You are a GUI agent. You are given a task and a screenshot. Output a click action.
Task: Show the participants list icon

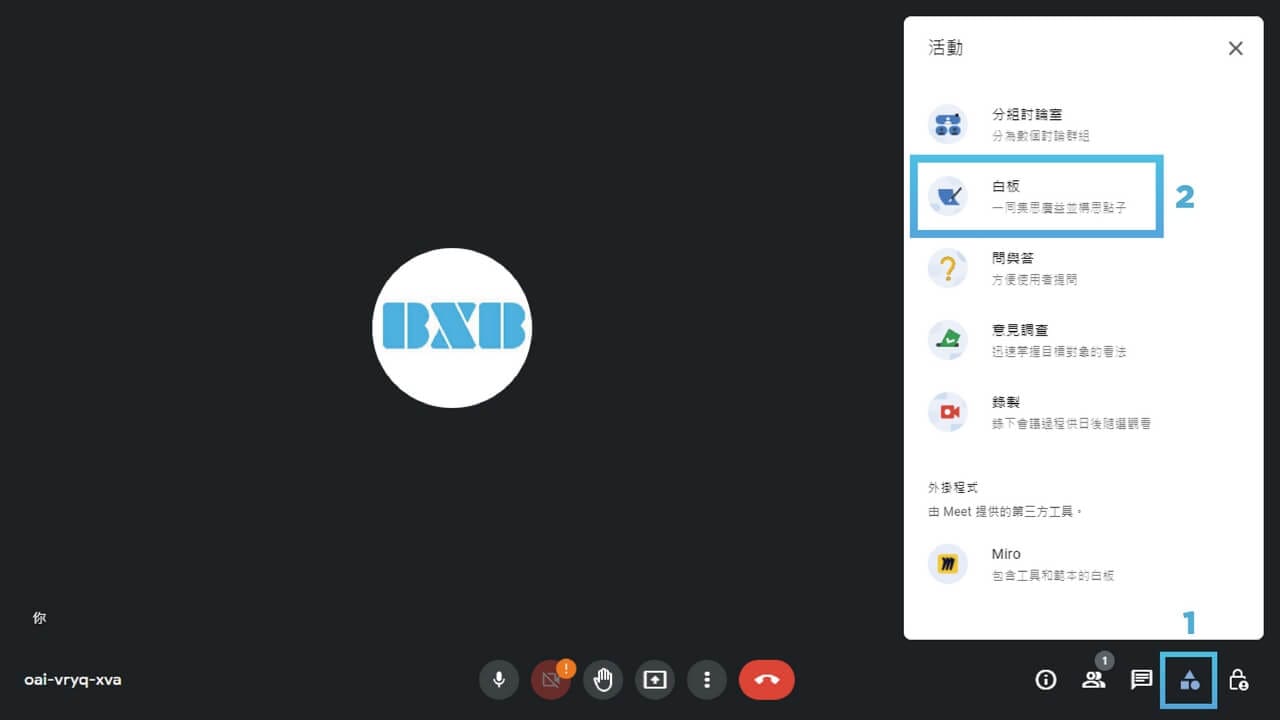(1093, 679)
